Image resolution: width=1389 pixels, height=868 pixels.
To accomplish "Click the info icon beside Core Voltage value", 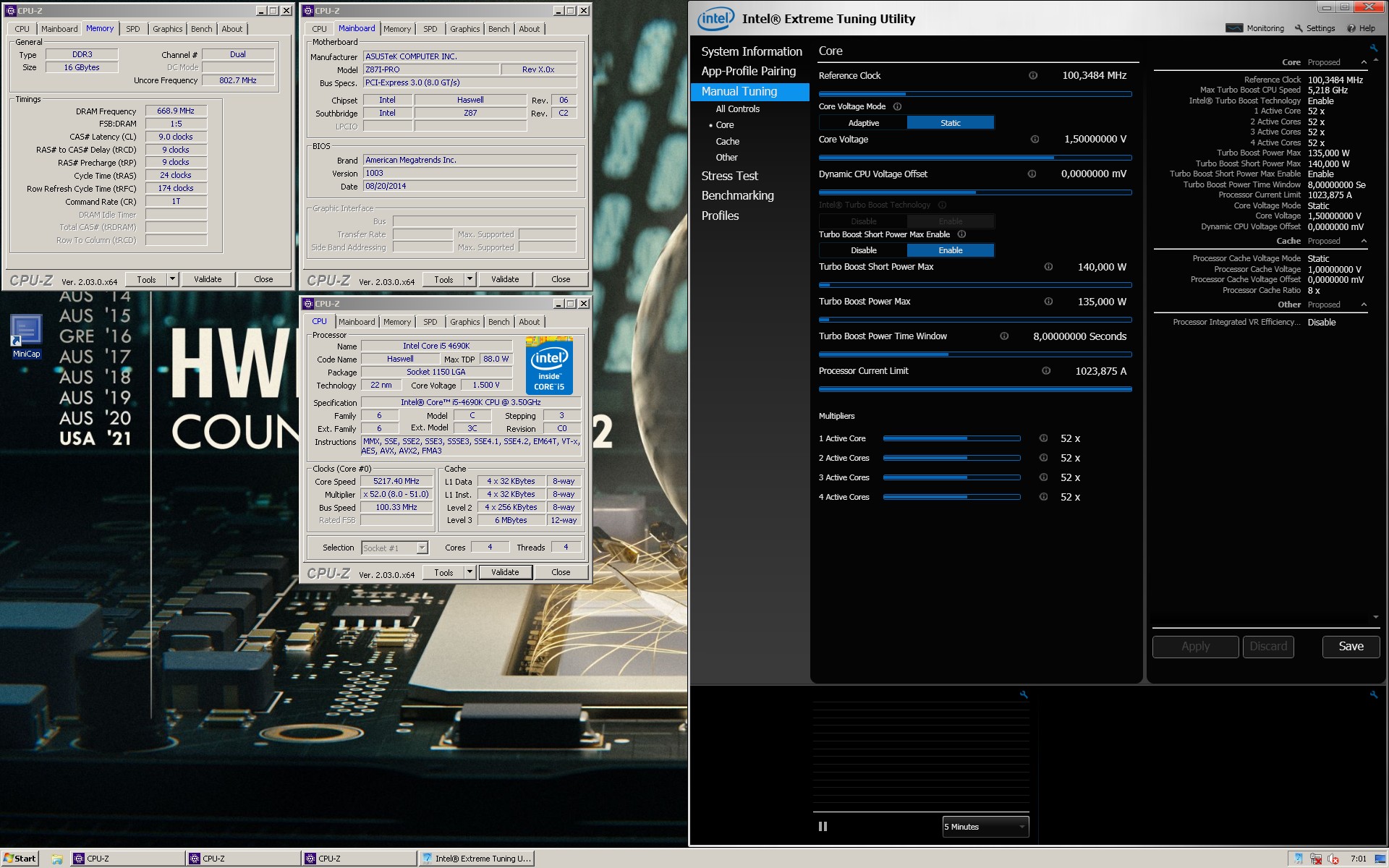I will click(x=1035, y=139).
